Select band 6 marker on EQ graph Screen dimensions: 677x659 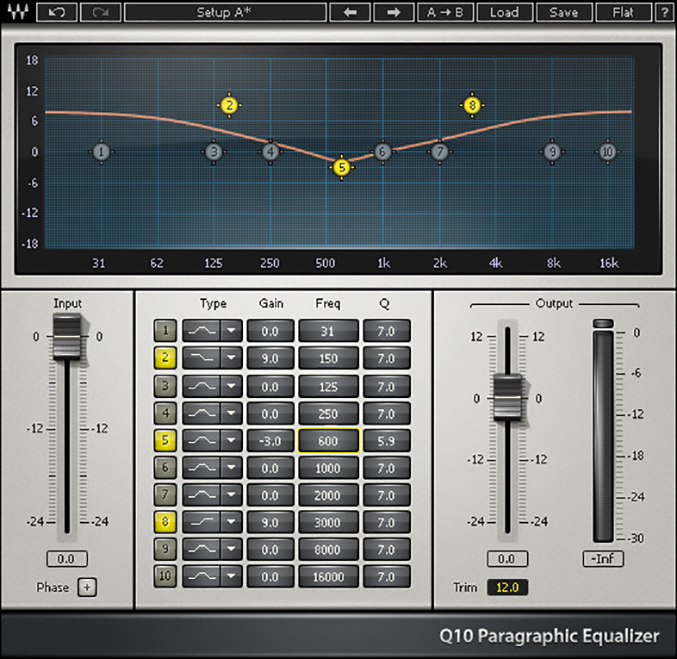pos(382,152)
